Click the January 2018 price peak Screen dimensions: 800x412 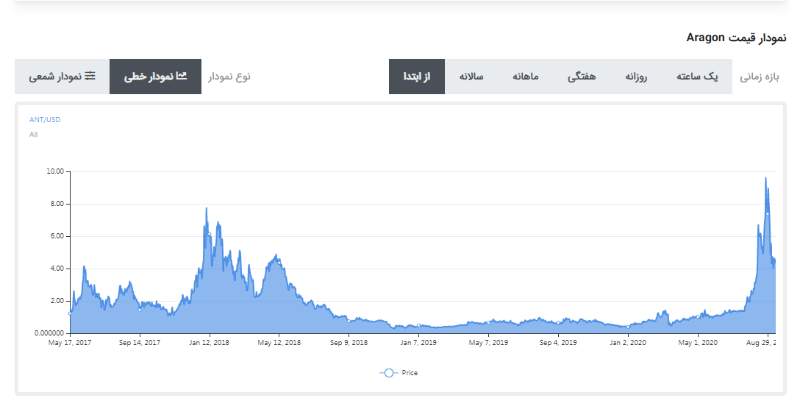tap(206, 208)
